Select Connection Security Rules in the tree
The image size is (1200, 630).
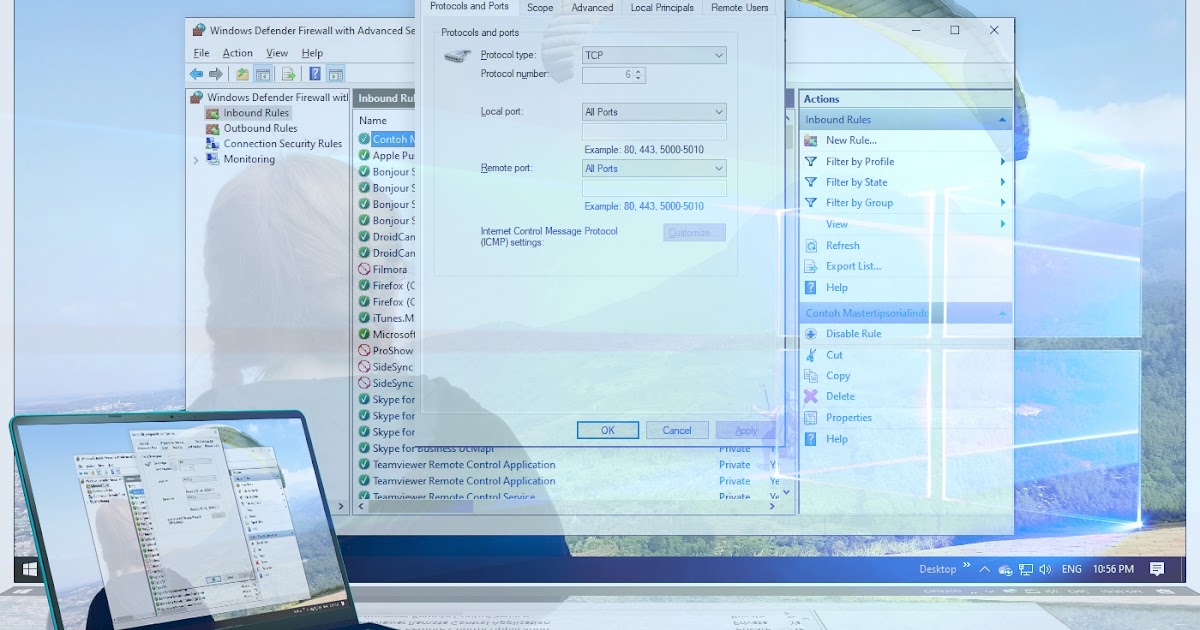[282, 144]
